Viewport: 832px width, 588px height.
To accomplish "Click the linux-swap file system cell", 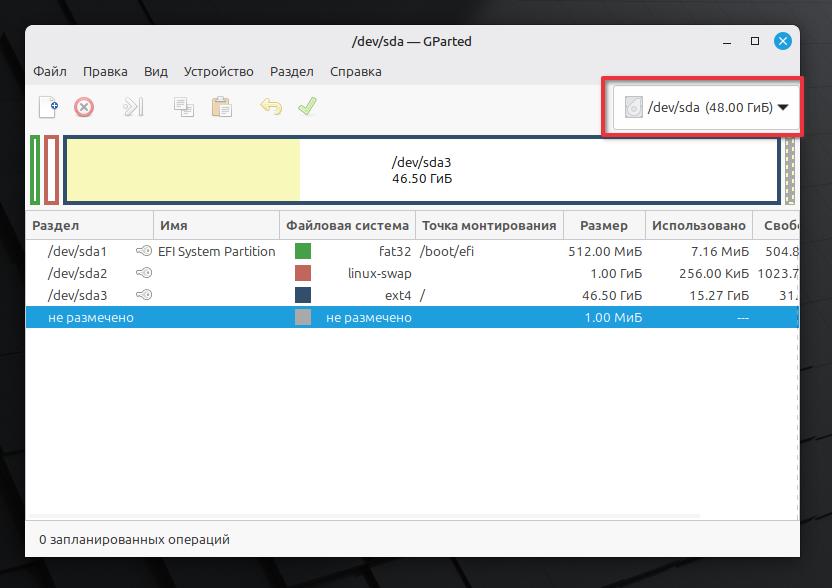I will click(x=379, y=273).
